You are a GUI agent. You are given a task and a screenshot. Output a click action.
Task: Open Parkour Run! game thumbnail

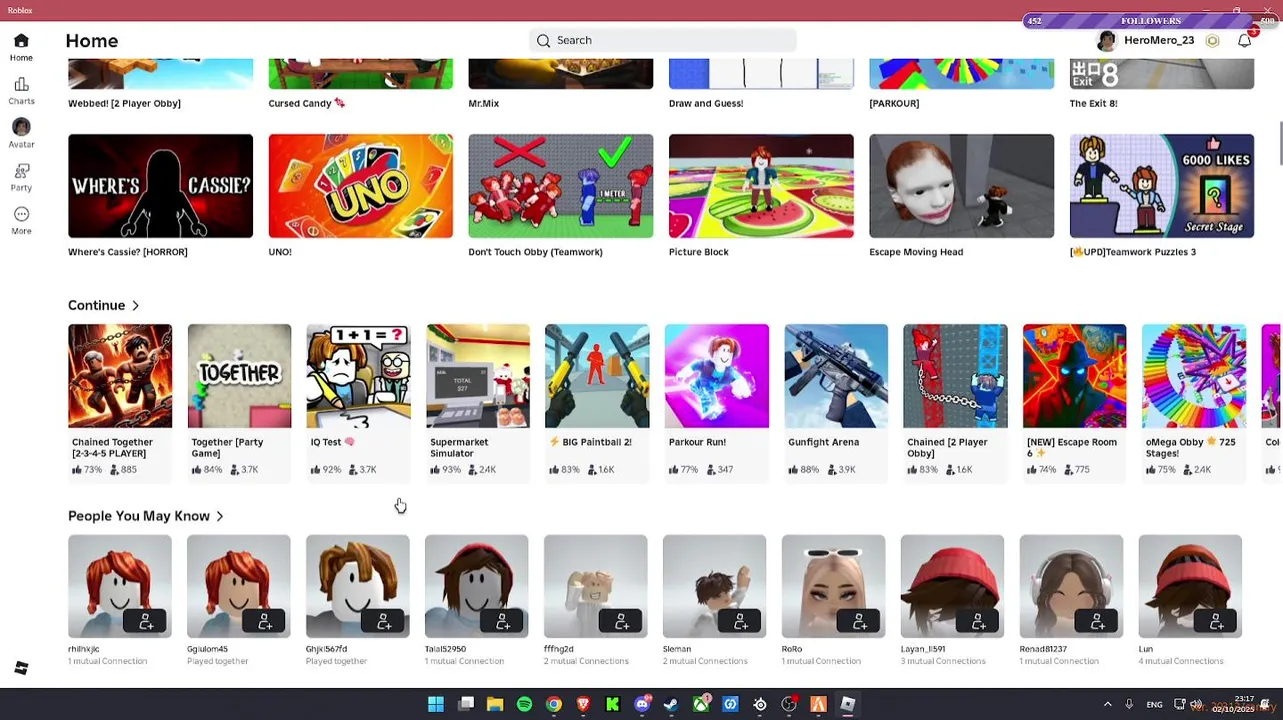[x=717, y=376]
